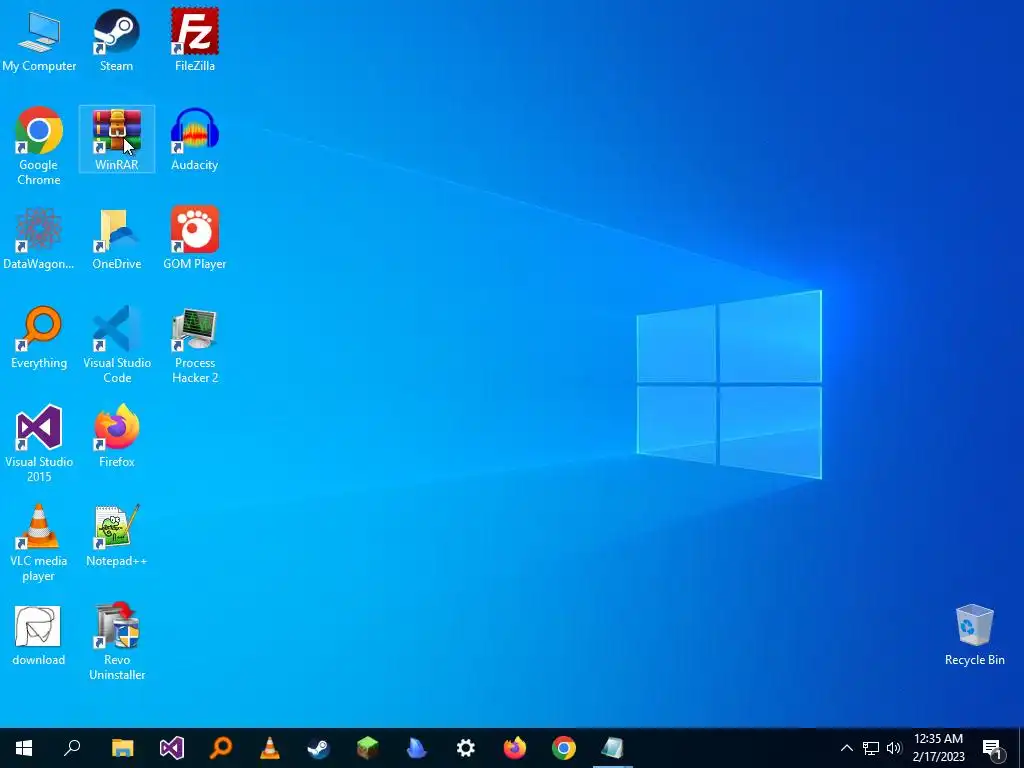Select the Steam desktop shortcut
Image resolution: width=1024 pixels, height=768 pixels.
click(116, 40)
